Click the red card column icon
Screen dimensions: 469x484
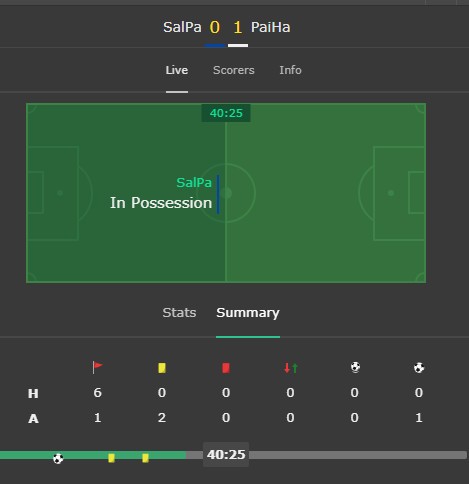(226, 368)
